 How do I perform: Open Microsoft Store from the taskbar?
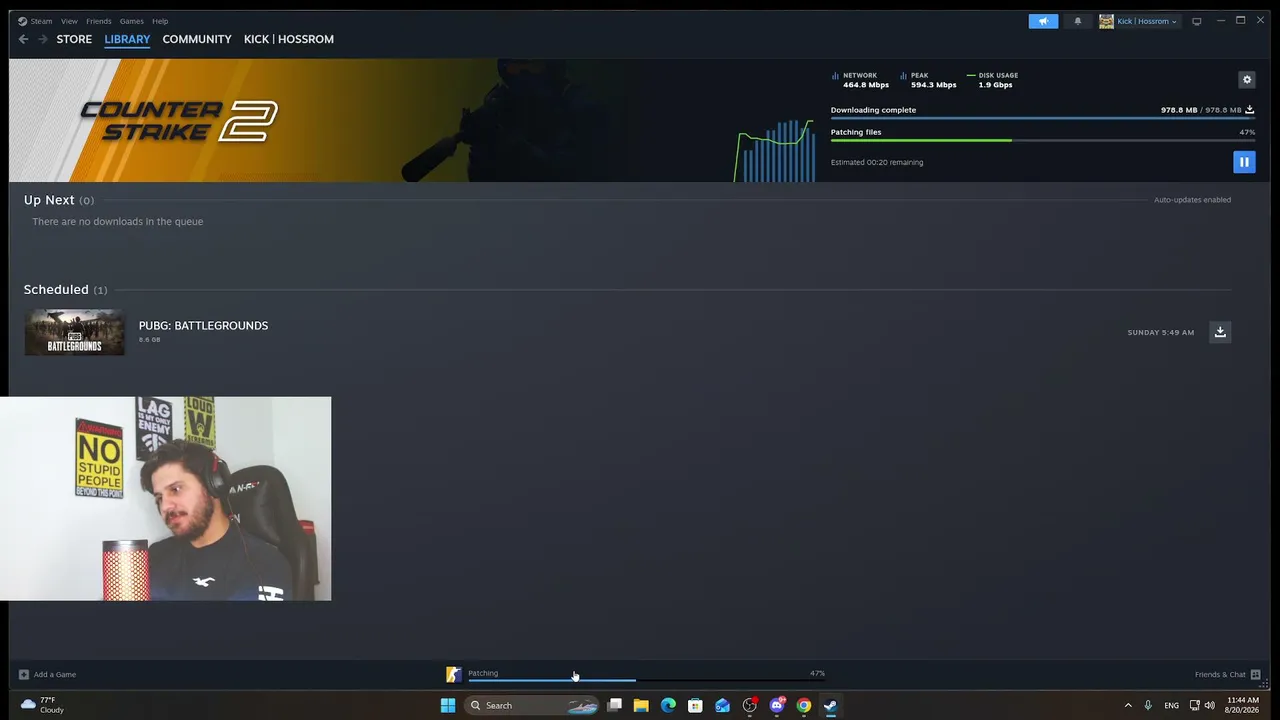(695, 705)
